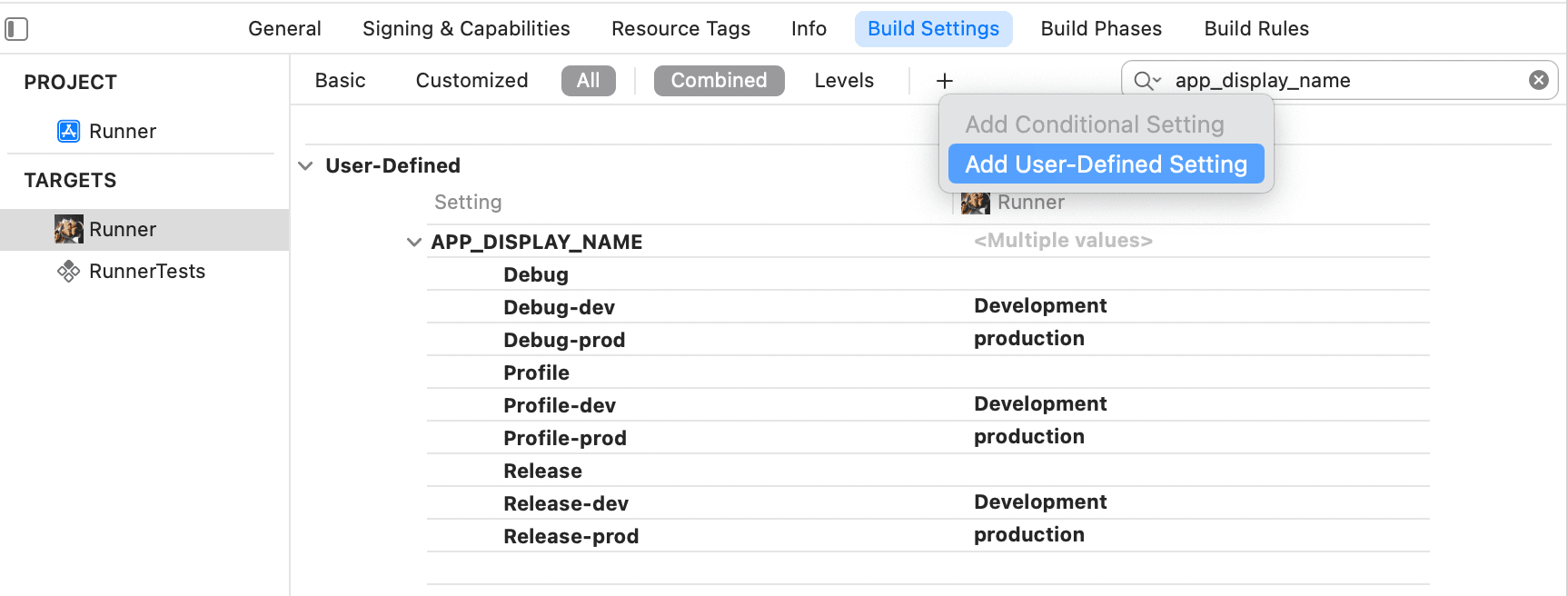Click the plus add setting icon
Image resolution: width=1568 pixels, height=596 pixels.
[x=945, y=81]
